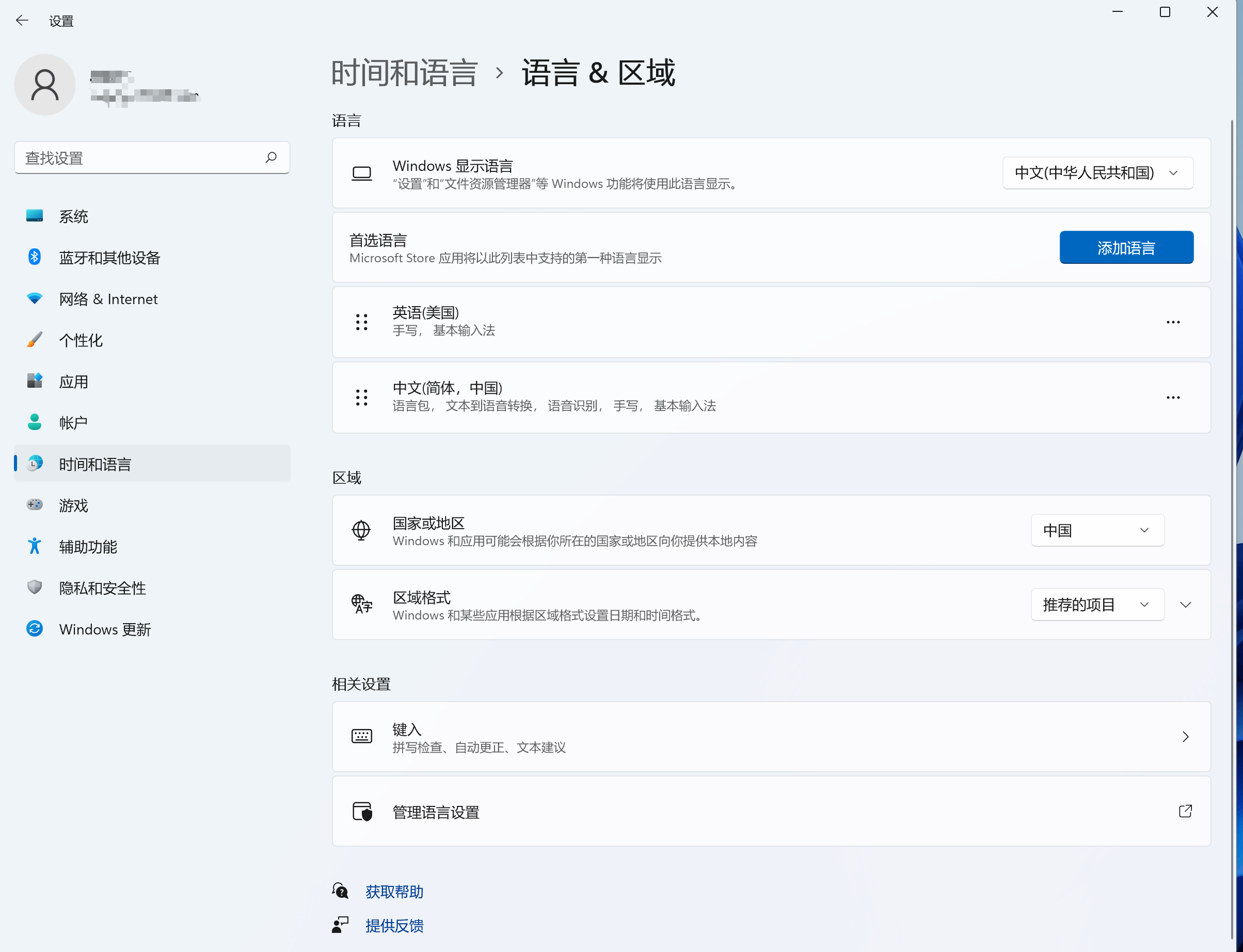Select 网络 & Internet in sidebar
The image size is (1243, 952).
(x=152, y=299)
